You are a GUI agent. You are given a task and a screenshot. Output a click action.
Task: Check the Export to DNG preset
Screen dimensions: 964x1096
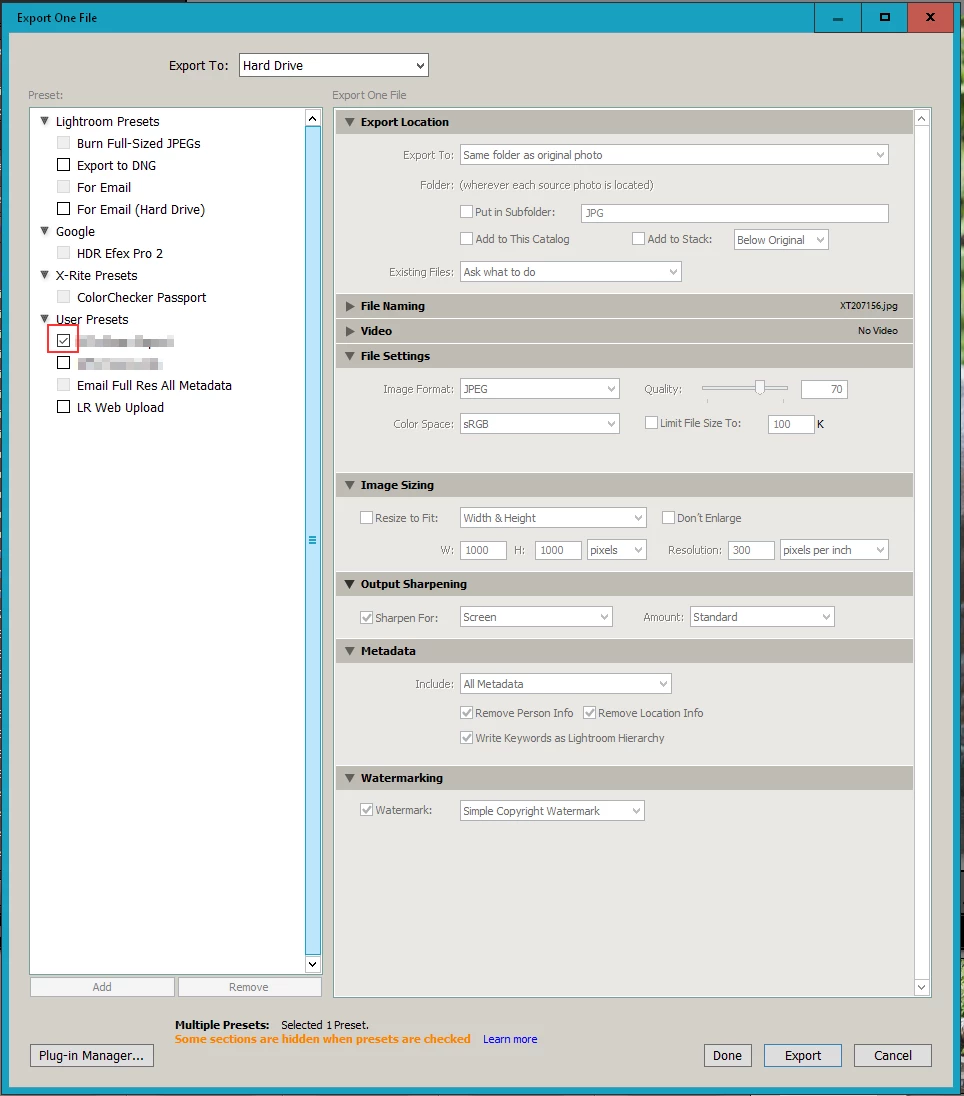[x=64, y=165]
